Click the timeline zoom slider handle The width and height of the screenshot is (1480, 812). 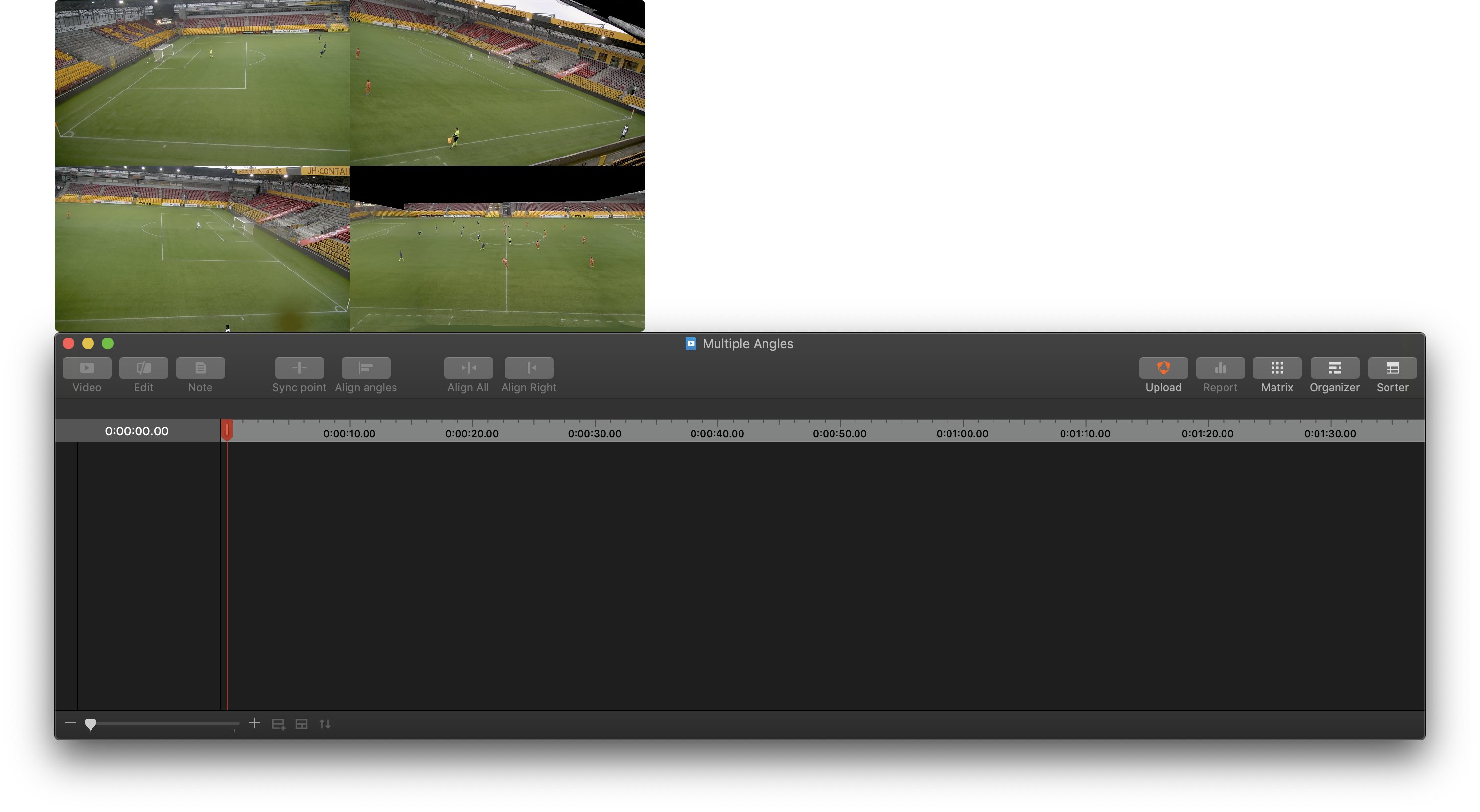pyautogui.click(x=91, y=725)
